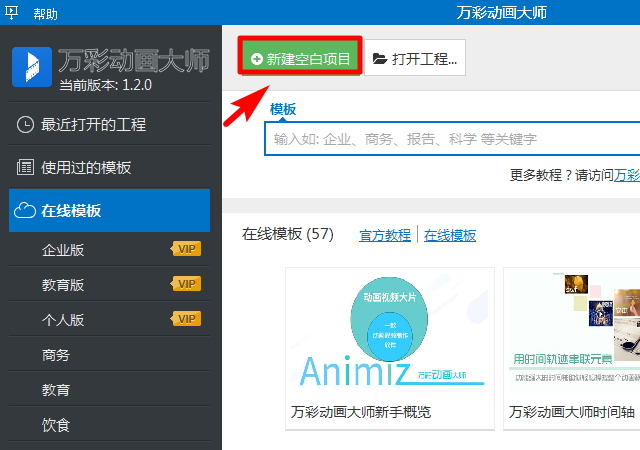Click the cloud icon beside 在线模板

(x=25, y=210)
